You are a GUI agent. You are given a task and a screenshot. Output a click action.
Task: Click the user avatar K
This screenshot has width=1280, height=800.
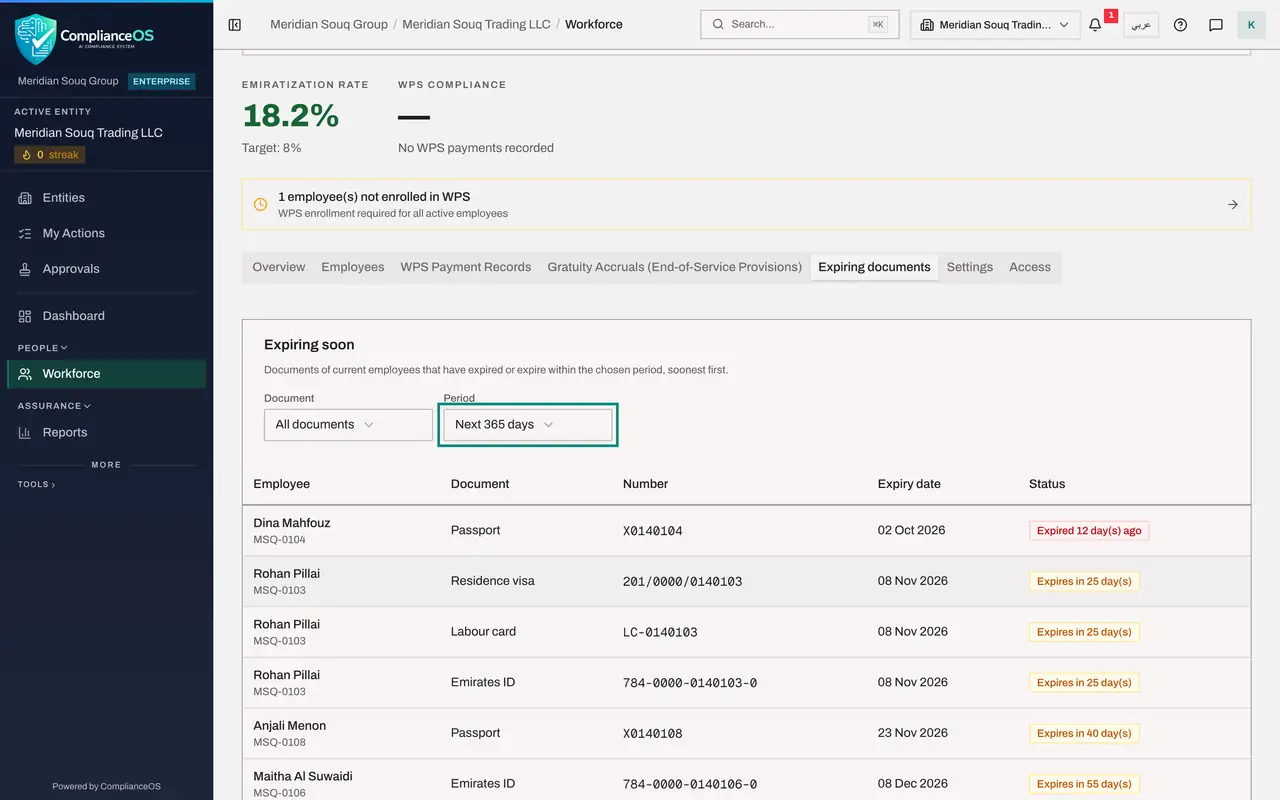1251,25
